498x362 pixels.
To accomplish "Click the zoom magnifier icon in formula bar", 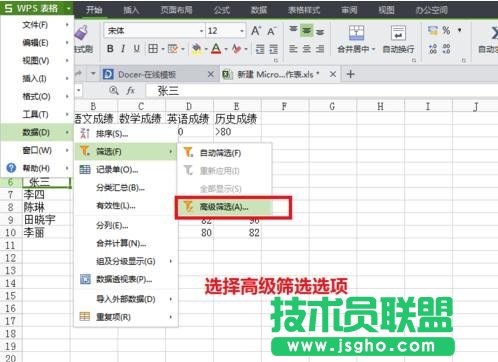I will tap(114, 90).
